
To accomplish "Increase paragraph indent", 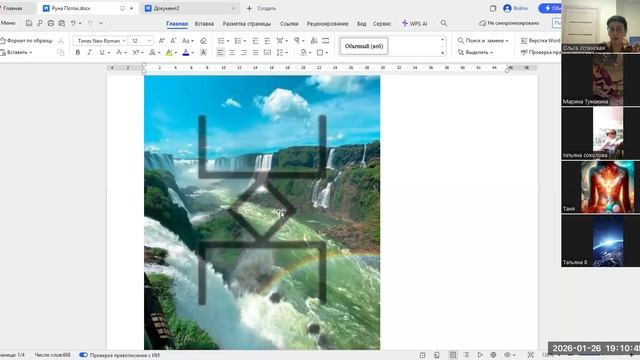I will point(267,41).
